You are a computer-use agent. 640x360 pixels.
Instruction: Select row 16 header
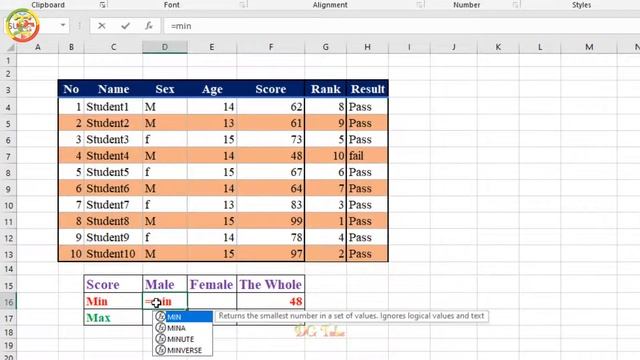[8, 302]
